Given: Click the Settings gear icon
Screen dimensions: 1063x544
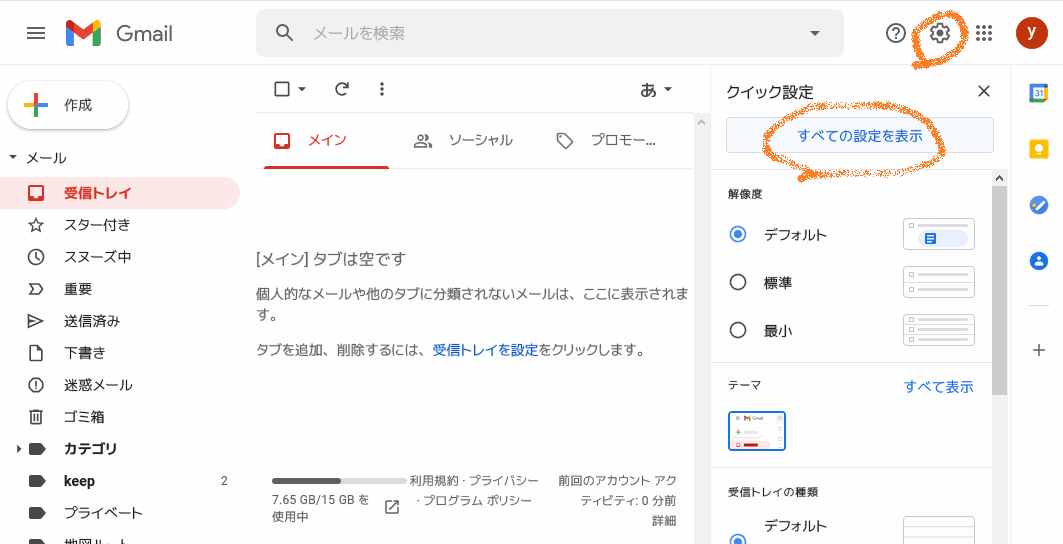Looking at the screenshot, I should [940, 33].
